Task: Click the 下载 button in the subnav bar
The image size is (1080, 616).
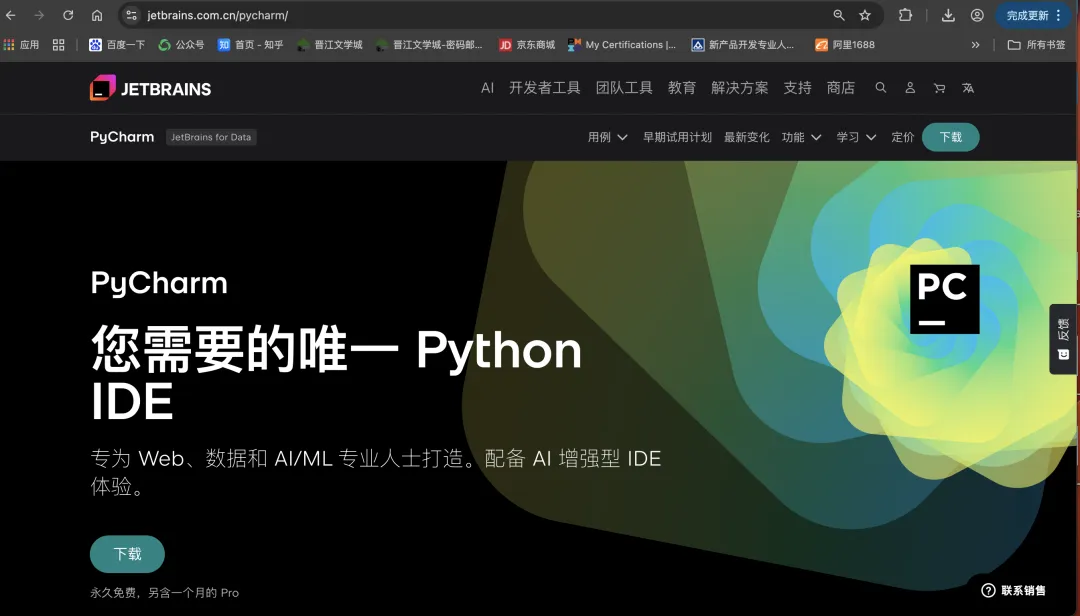Action: (951, 137)
